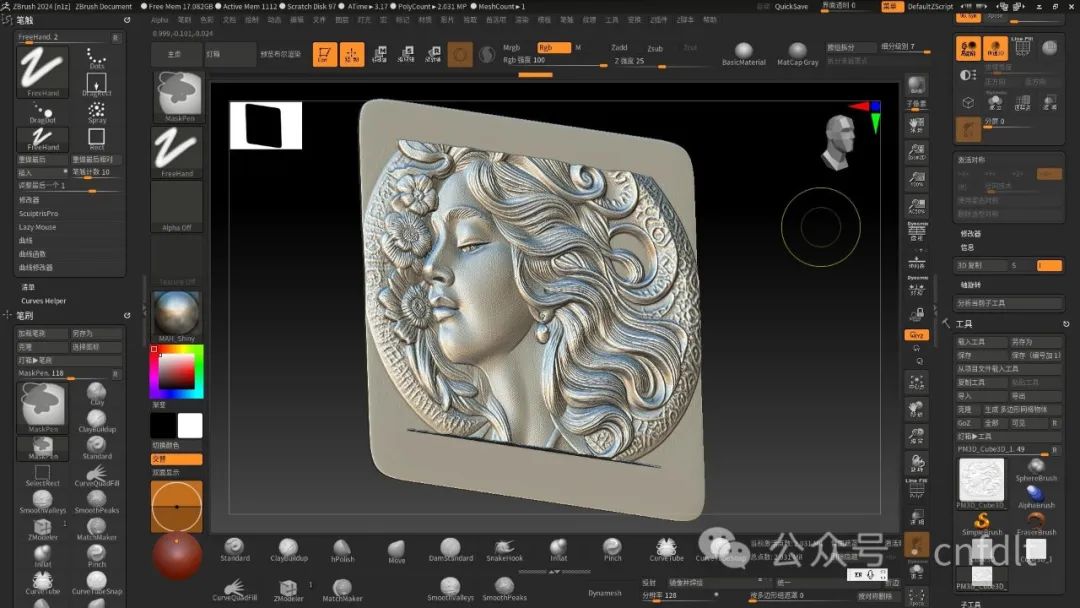Choose hPolish brush in bottom shelf
The image size is (1080, 608).
(x=342, y=551)
